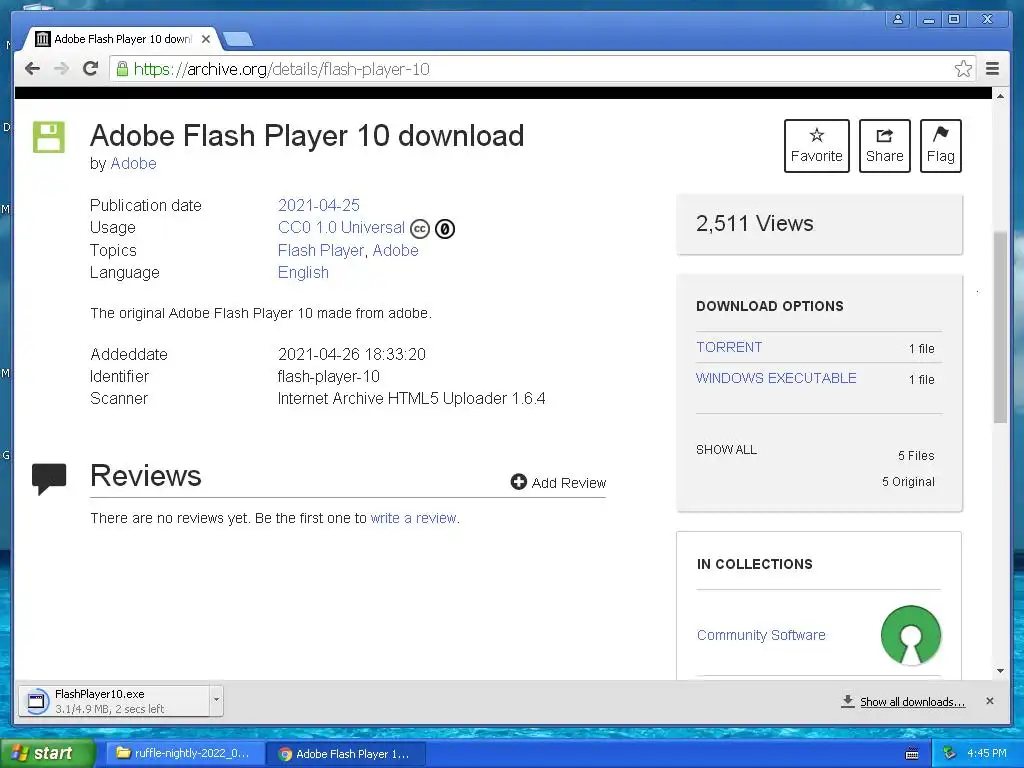Click the Add Review plus icon
Screen dimensions: 1024x768
coord(519,482)
